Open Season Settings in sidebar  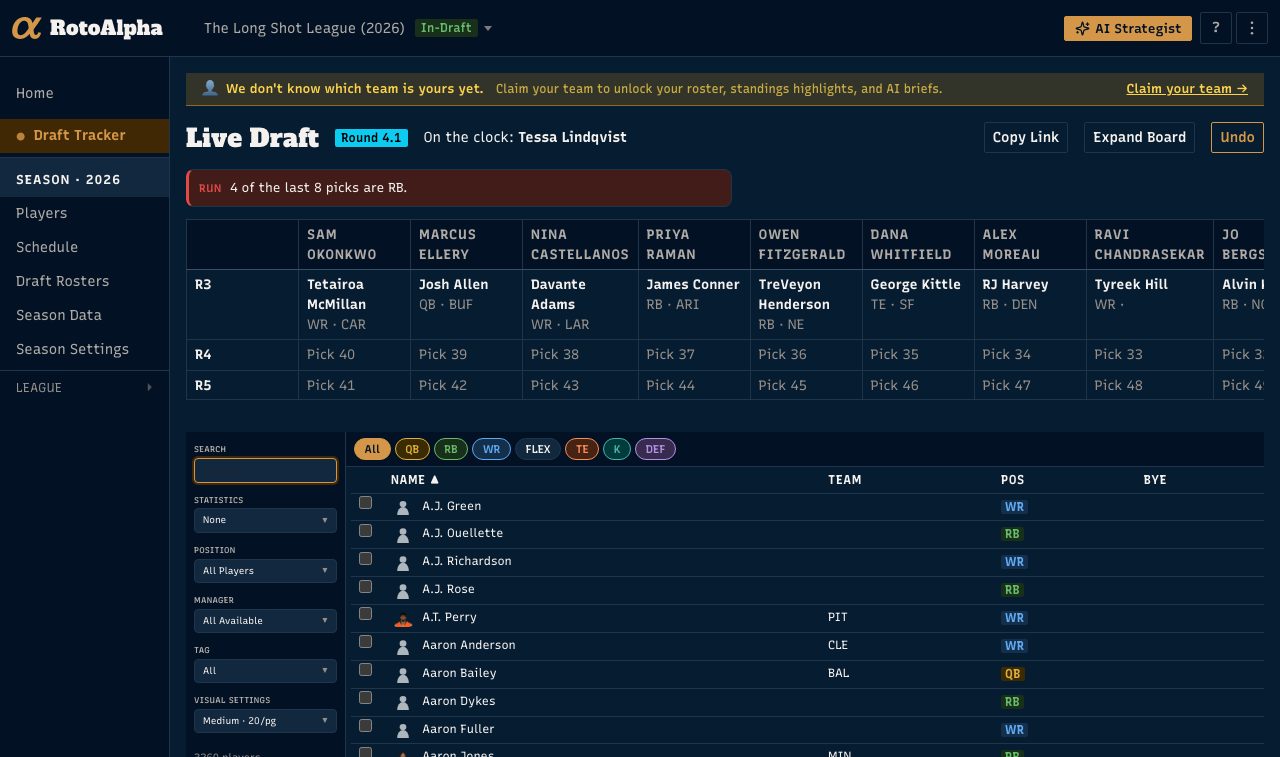(85, 349)
